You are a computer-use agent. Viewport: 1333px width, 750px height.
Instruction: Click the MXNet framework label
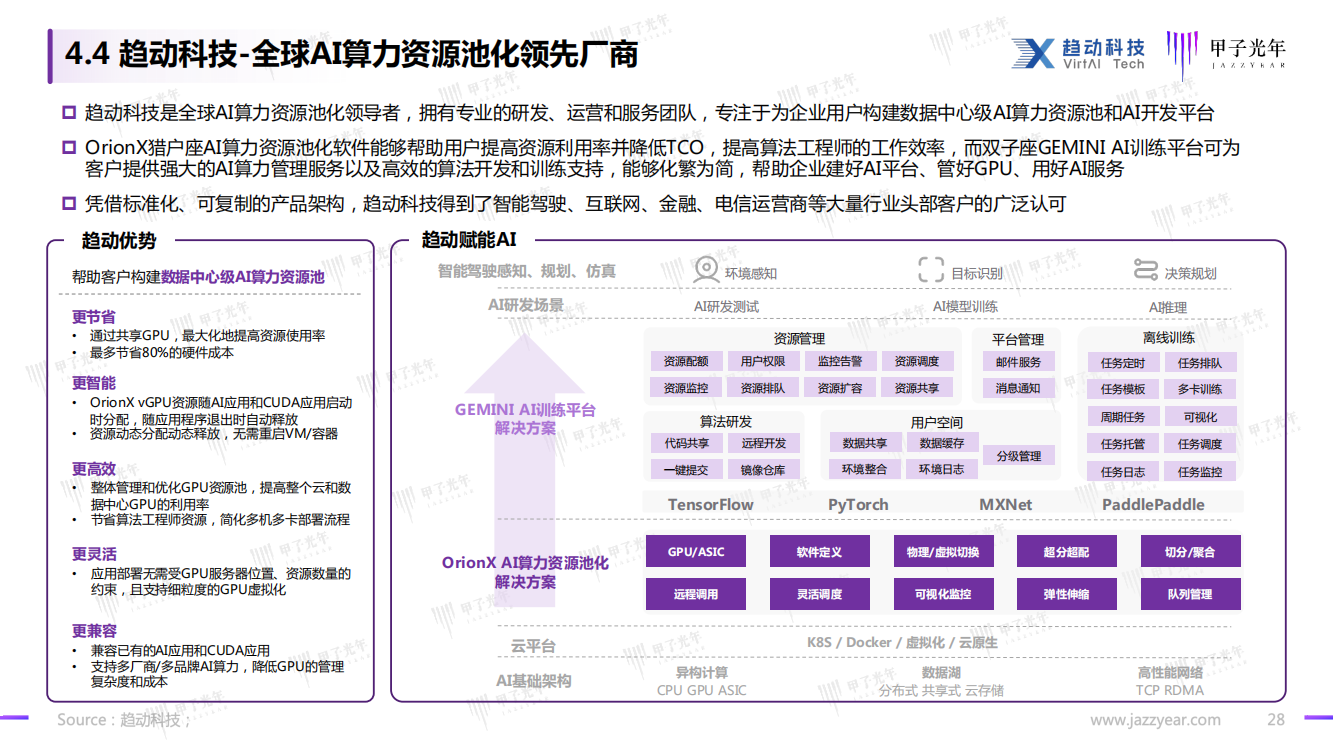point(1005,505)
